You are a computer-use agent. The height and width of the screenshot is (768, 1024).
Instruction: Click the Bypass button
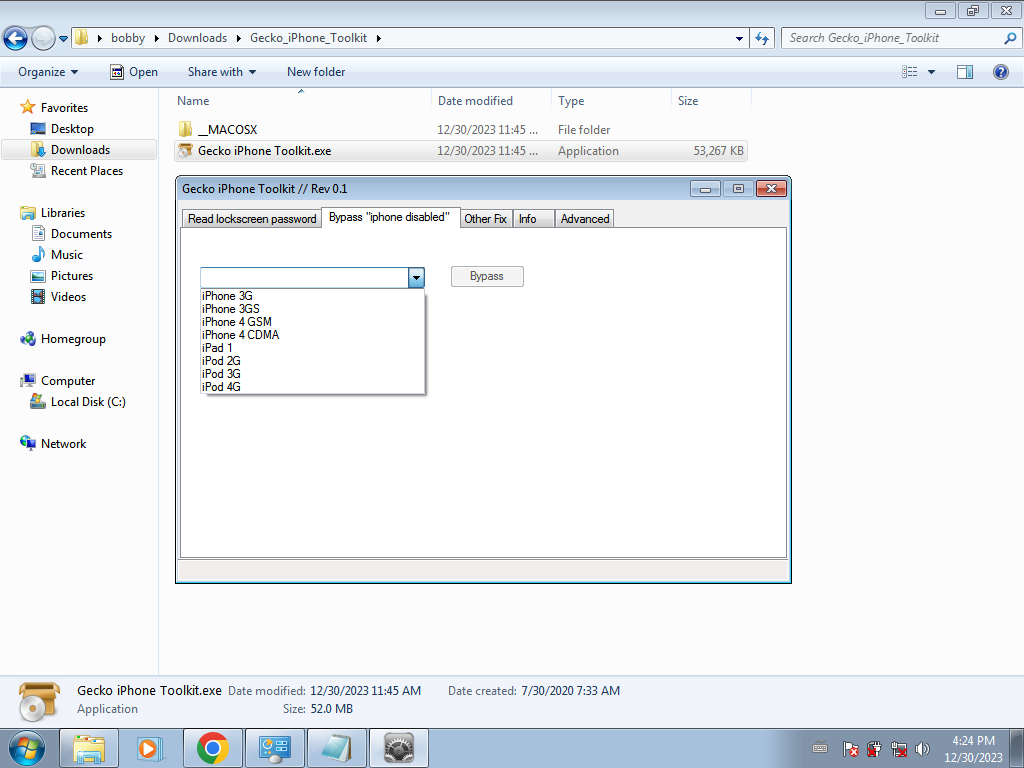pyautogui.click(x=487, y=276)
